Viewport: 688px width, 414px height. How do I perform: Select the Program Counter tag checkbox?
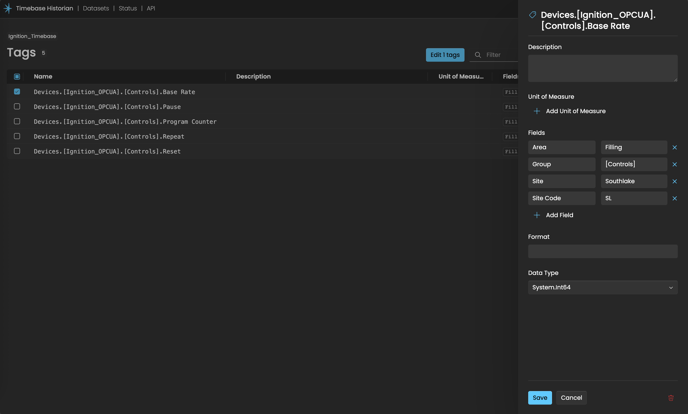pos(17,121)
